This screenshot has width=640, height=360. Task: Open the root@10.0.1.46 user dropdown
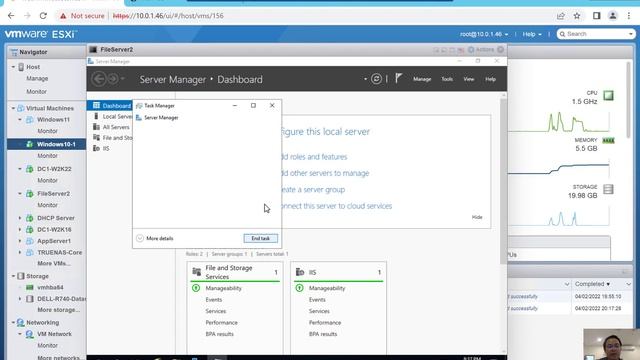click(x=484, y=34)
